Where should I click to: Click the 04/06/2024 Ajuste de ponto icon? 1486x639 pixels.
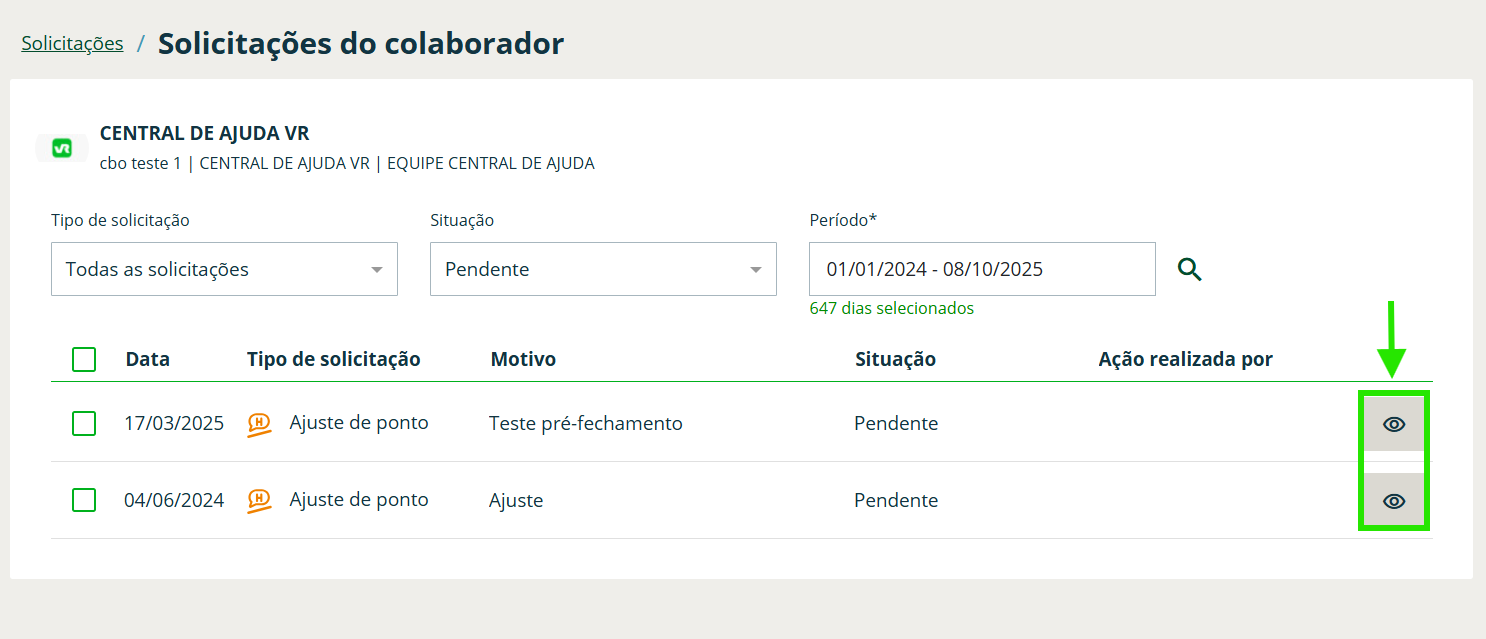tap(260, 501)
